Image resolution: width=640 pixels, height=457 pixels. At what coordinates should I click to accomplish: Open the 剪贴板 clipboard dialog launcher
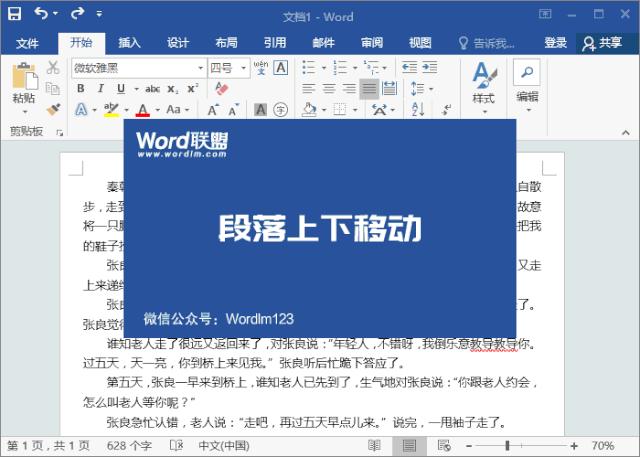(60, 132)
